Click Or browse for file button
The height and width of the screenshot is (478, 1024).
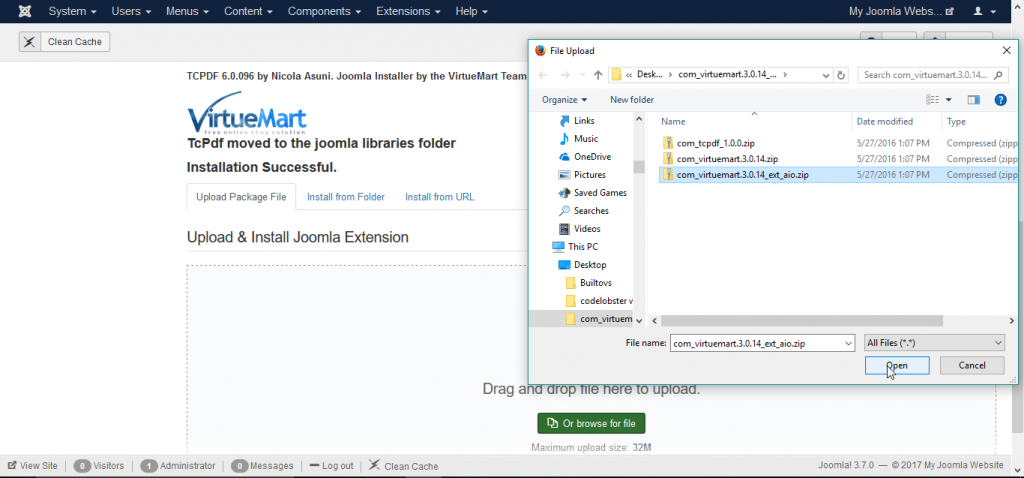591,423
